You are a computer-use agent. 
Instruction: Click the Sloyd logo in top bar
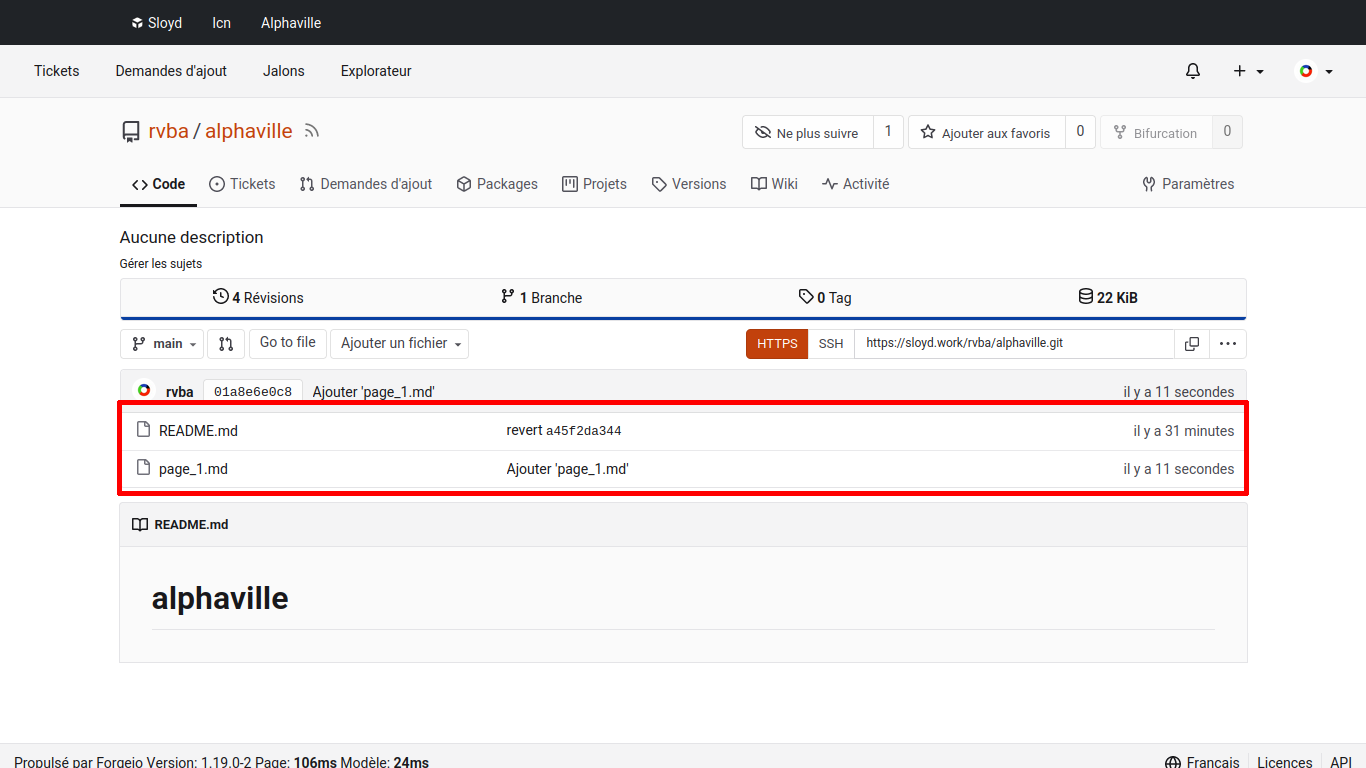click(138, 23)
